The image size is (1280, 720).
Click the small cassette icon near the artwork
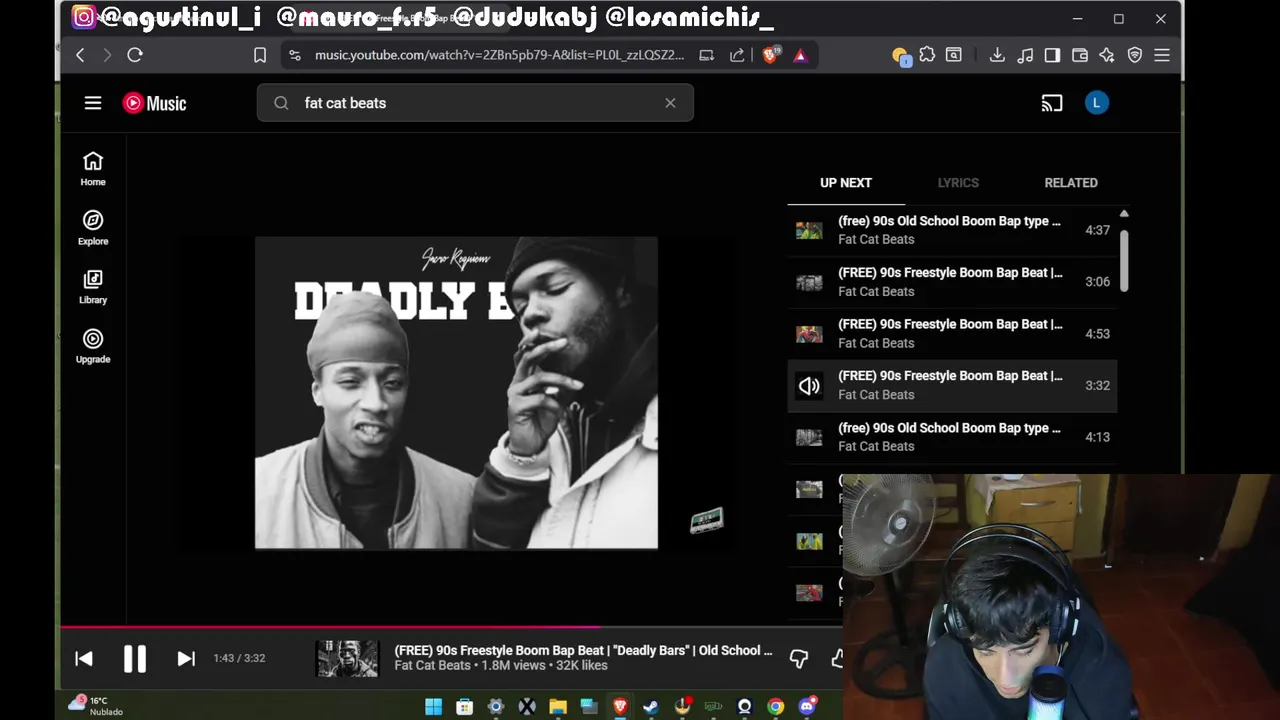707,520
